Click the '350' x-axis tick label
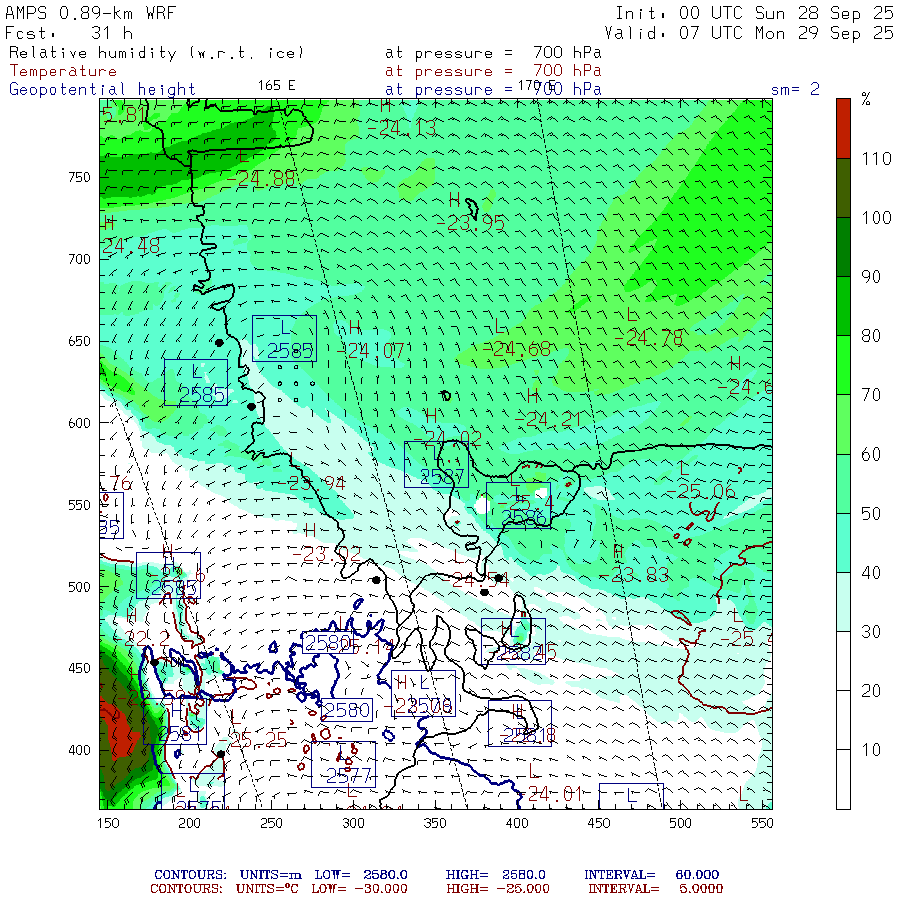 click(x=435, y=823)
